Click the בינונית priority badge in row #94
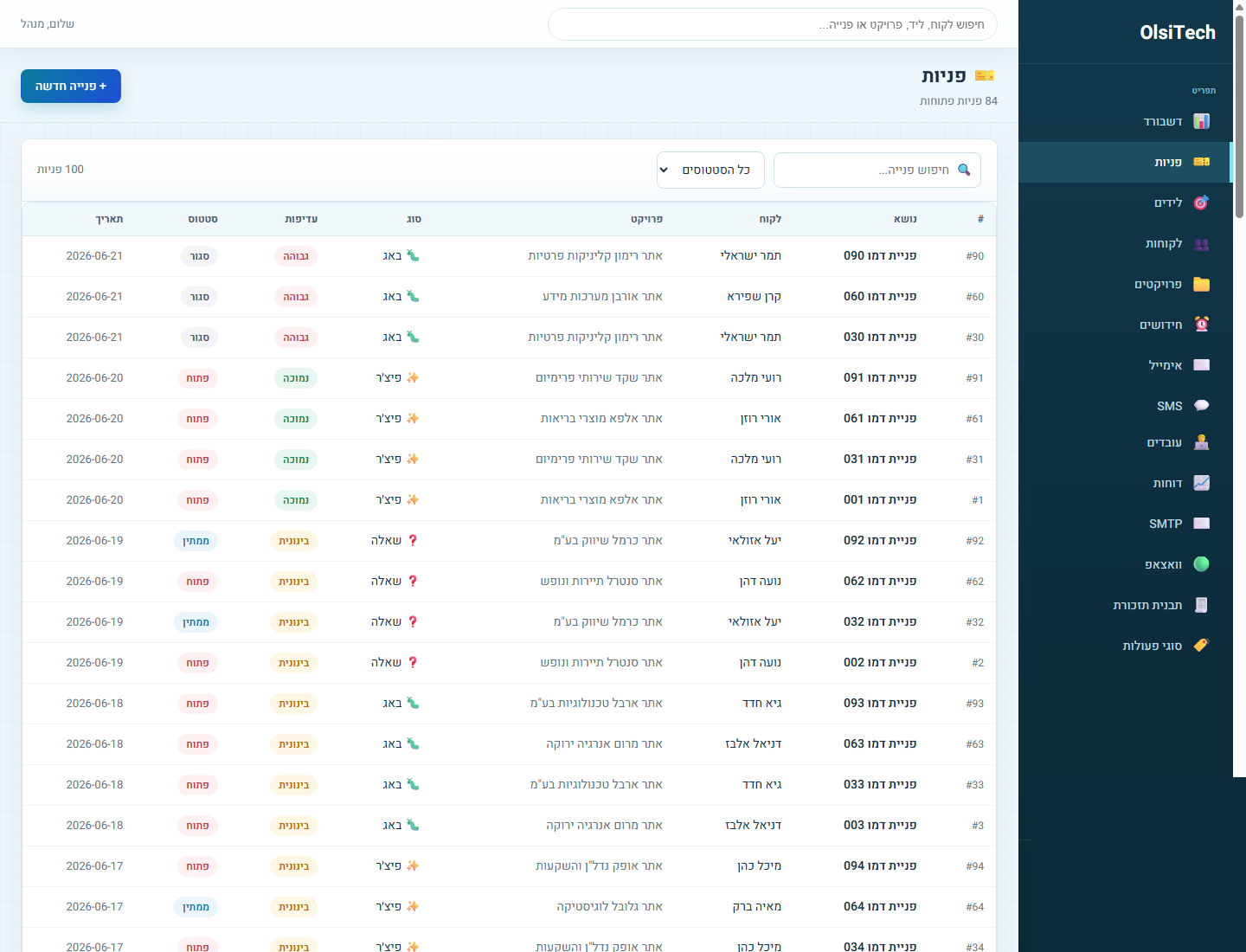This screenshot has width=1246, height=952. [293, 866]
